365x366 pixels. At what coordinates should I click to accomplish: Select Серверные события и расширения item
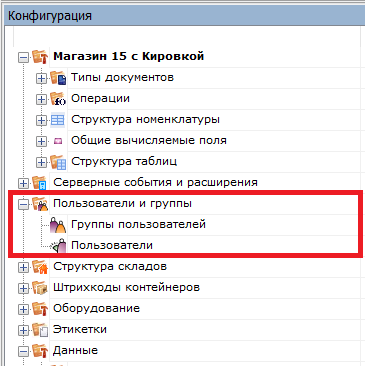(x=155, y=182)
